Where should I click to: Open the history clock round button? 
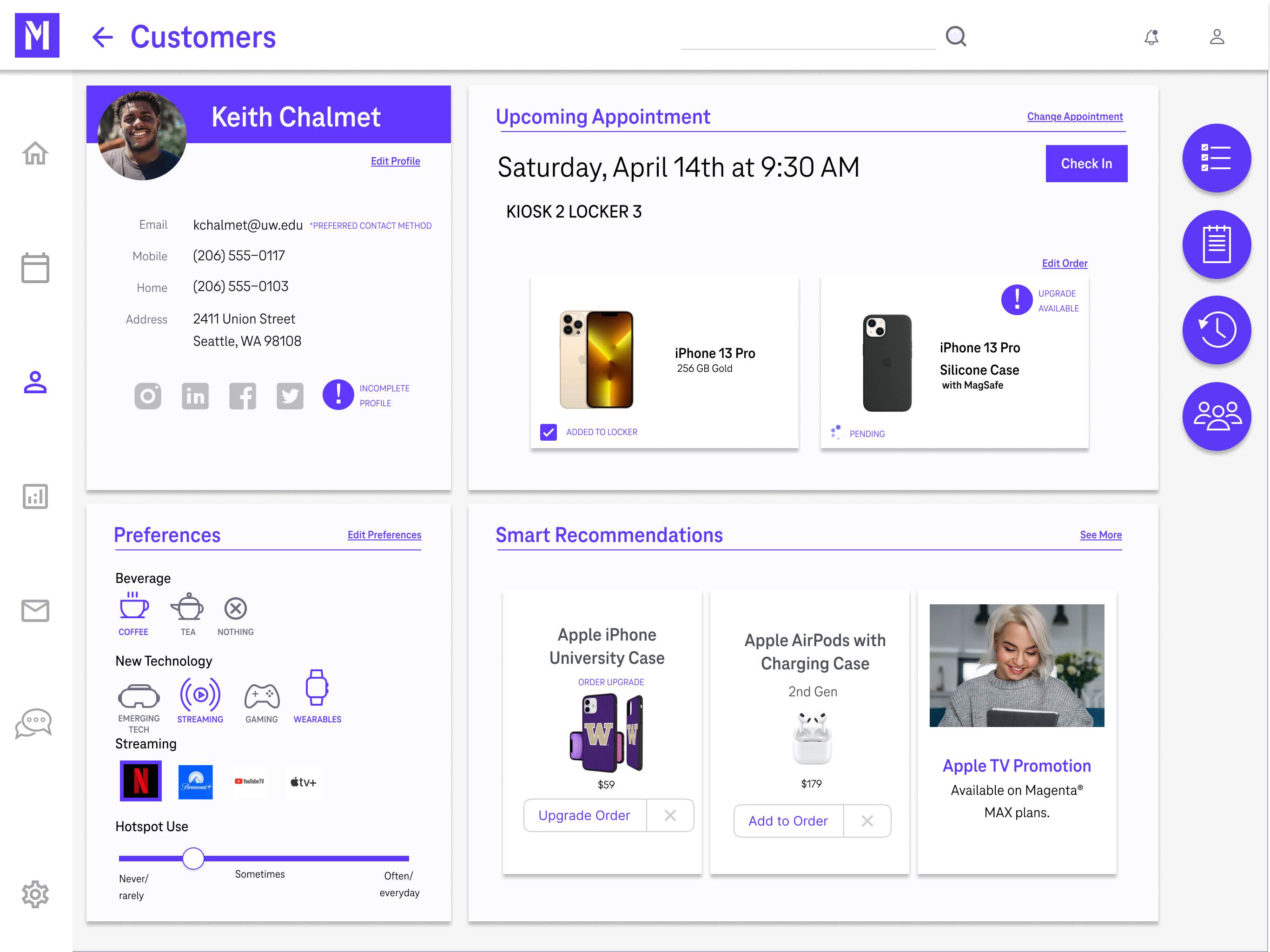(x=1217, y=330)
